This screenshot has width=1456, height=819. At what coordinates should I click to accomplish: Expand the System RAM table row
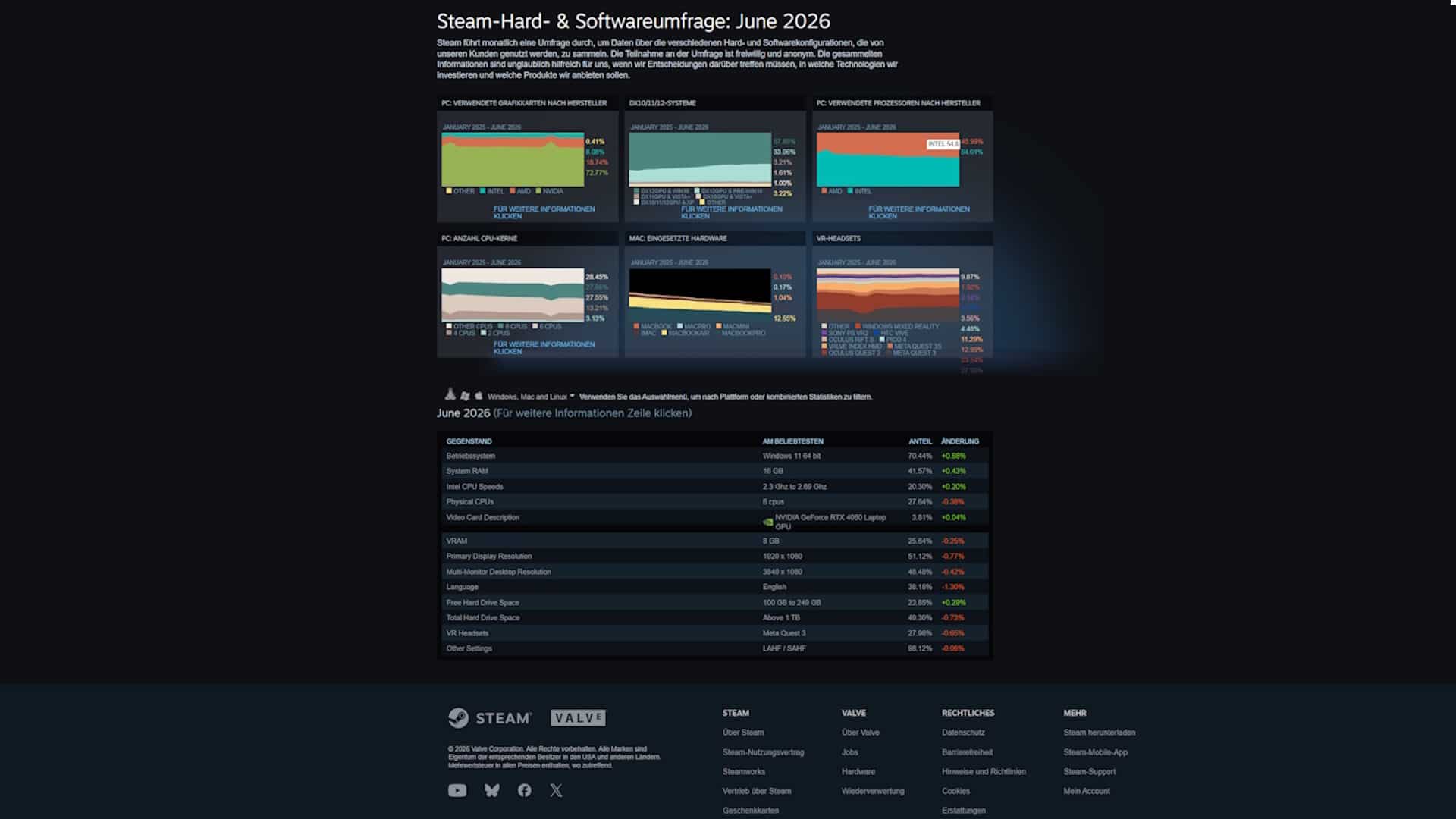coord(714,471)
